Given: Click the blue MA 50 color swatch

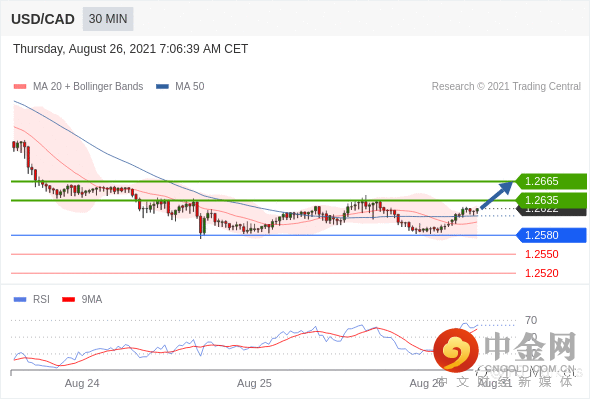Looking at the screenshot, I should (x=163, y=87).
